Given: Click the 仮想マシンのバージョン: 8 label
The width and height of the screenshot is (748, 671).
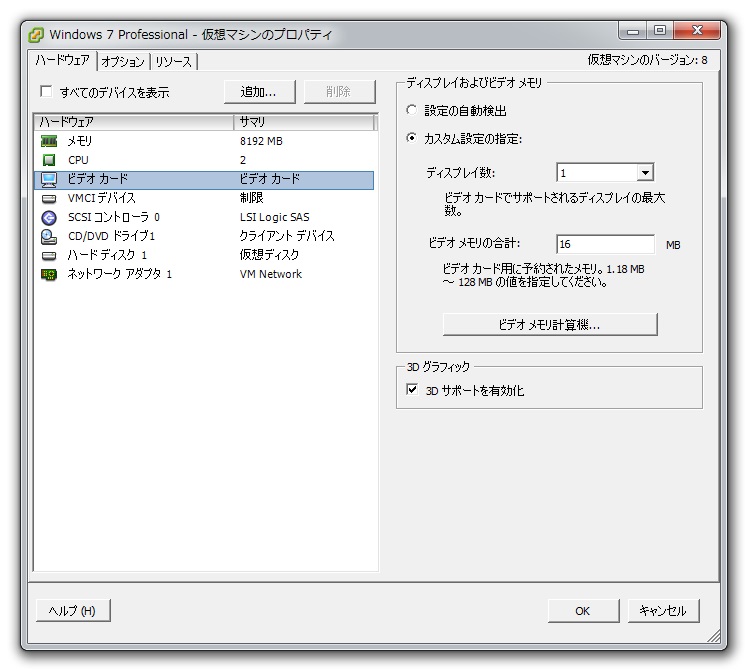Looking at the screenshot, I should tap(647, 60).
